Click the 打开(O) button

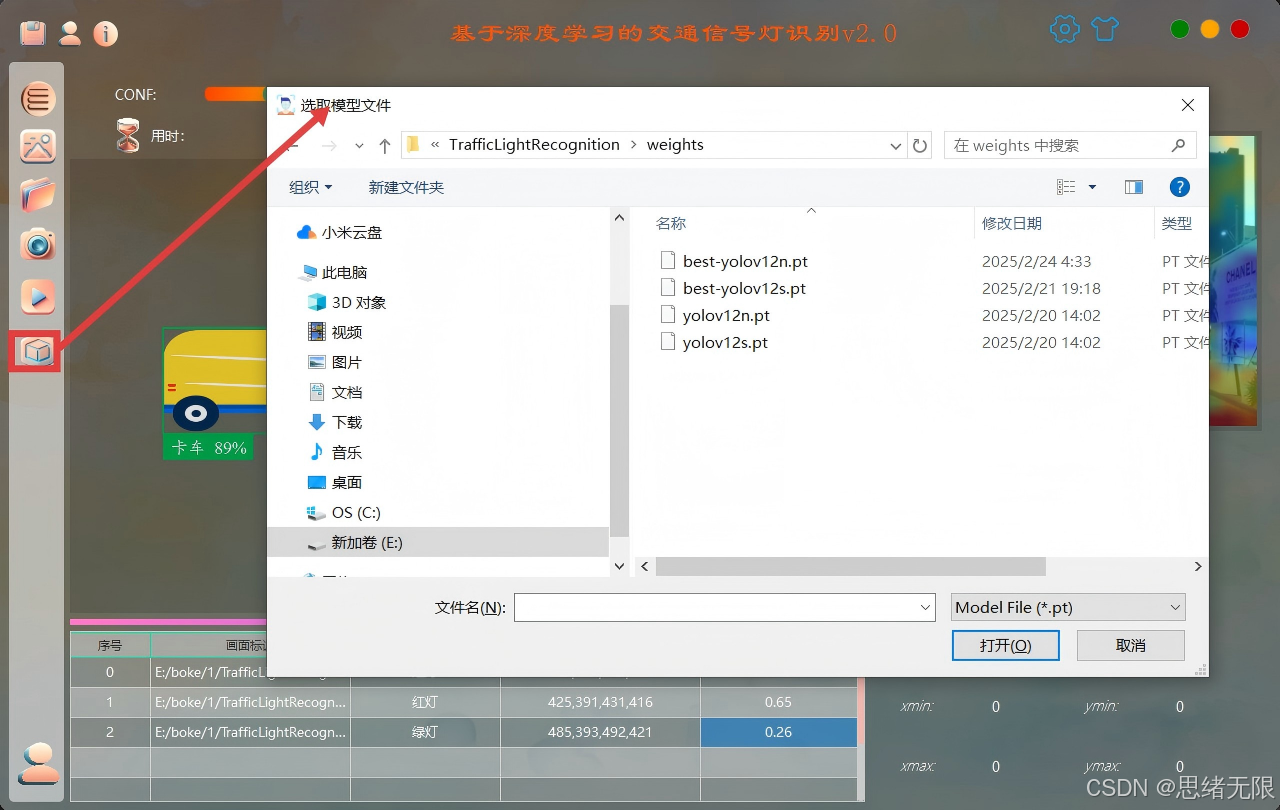(x=1006, y=645)
